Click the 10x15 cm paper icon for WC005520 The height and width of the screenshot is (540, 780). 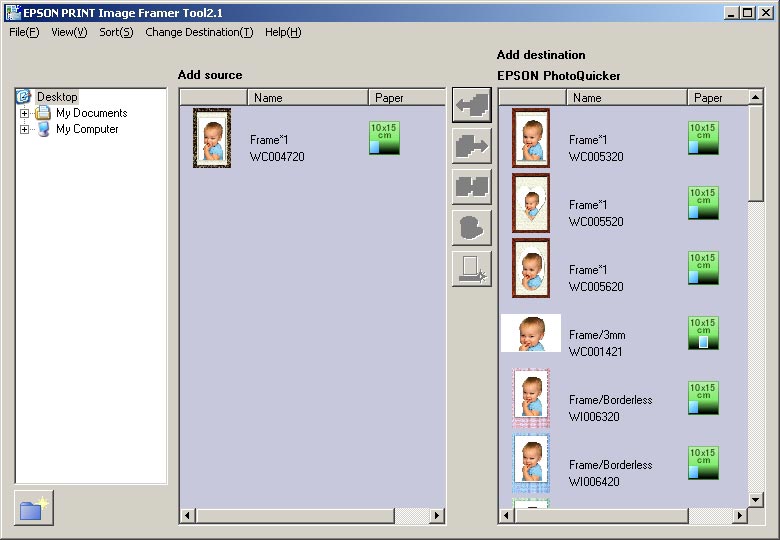tap(703, 203)
